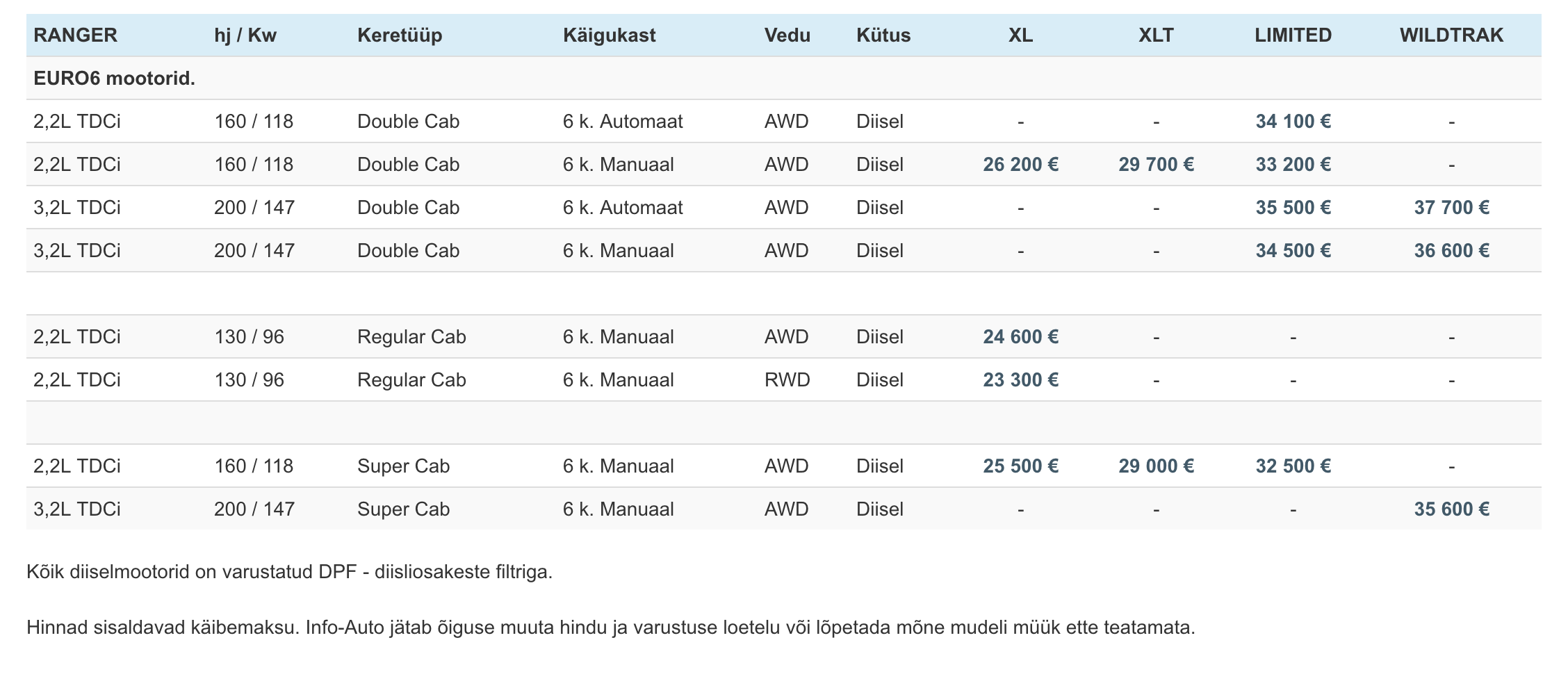The image size is (1568, 688).
Task: Select the 26 200 € XL price
Action: click(x=1020, y=165)
